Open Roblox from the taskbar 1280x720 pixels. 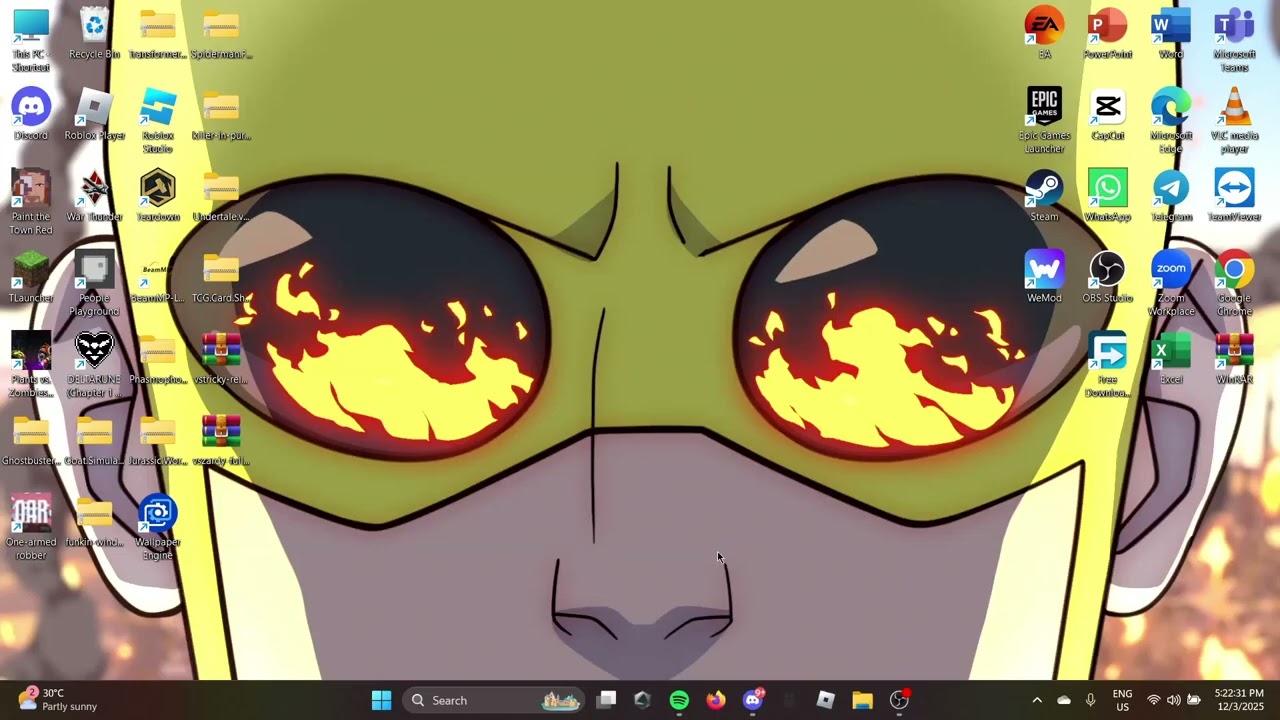826,700
